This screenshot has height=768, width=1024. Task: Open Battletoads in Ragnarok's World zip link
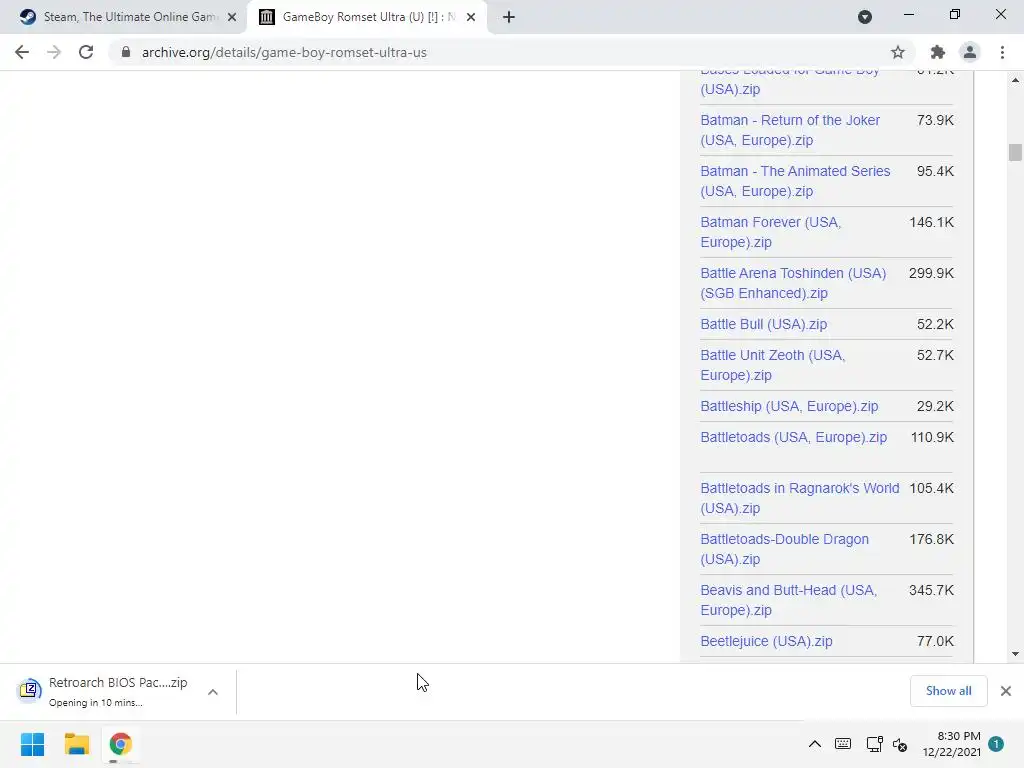(799, 498)
